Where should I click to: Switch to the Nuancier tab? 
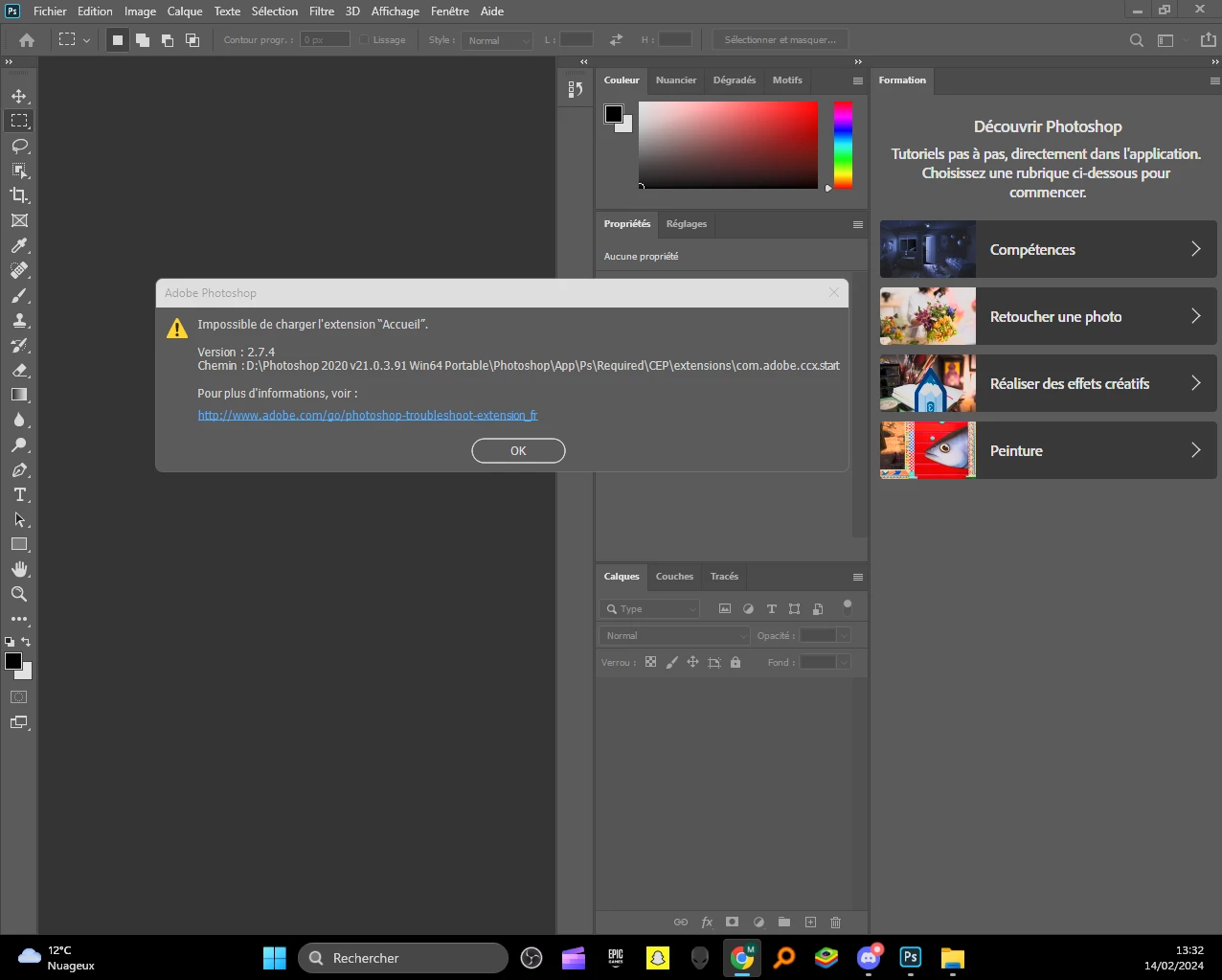[x=676, y=80]
